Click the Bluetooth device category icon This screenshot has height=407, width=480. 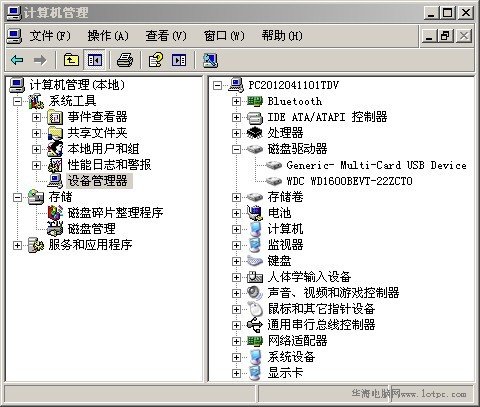tap(255, 101)
